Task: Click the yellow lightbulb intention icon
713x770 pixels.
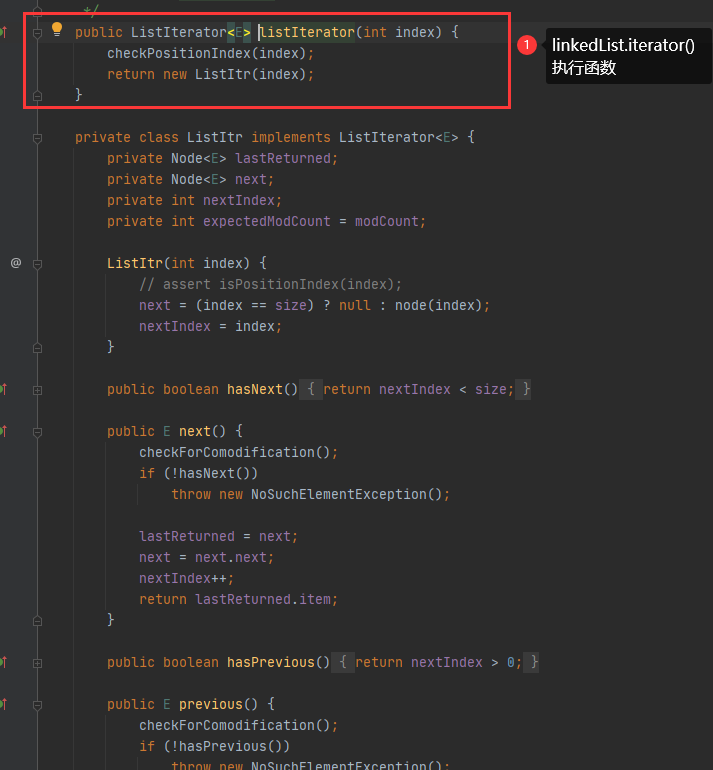Action: [57, 29]
